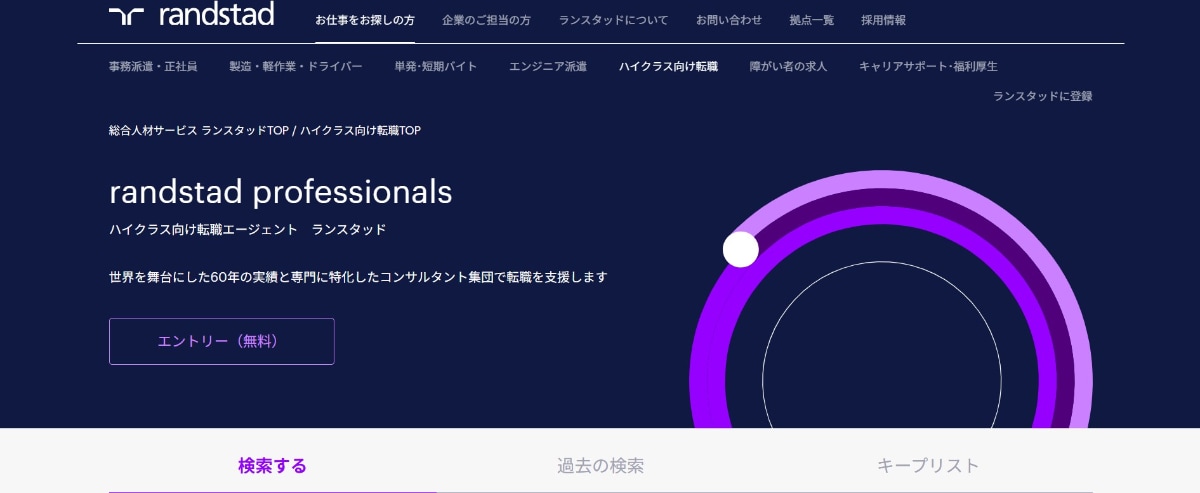
Task: Select 製造・軽作業・ドライバー category
Action: point(296,67)
